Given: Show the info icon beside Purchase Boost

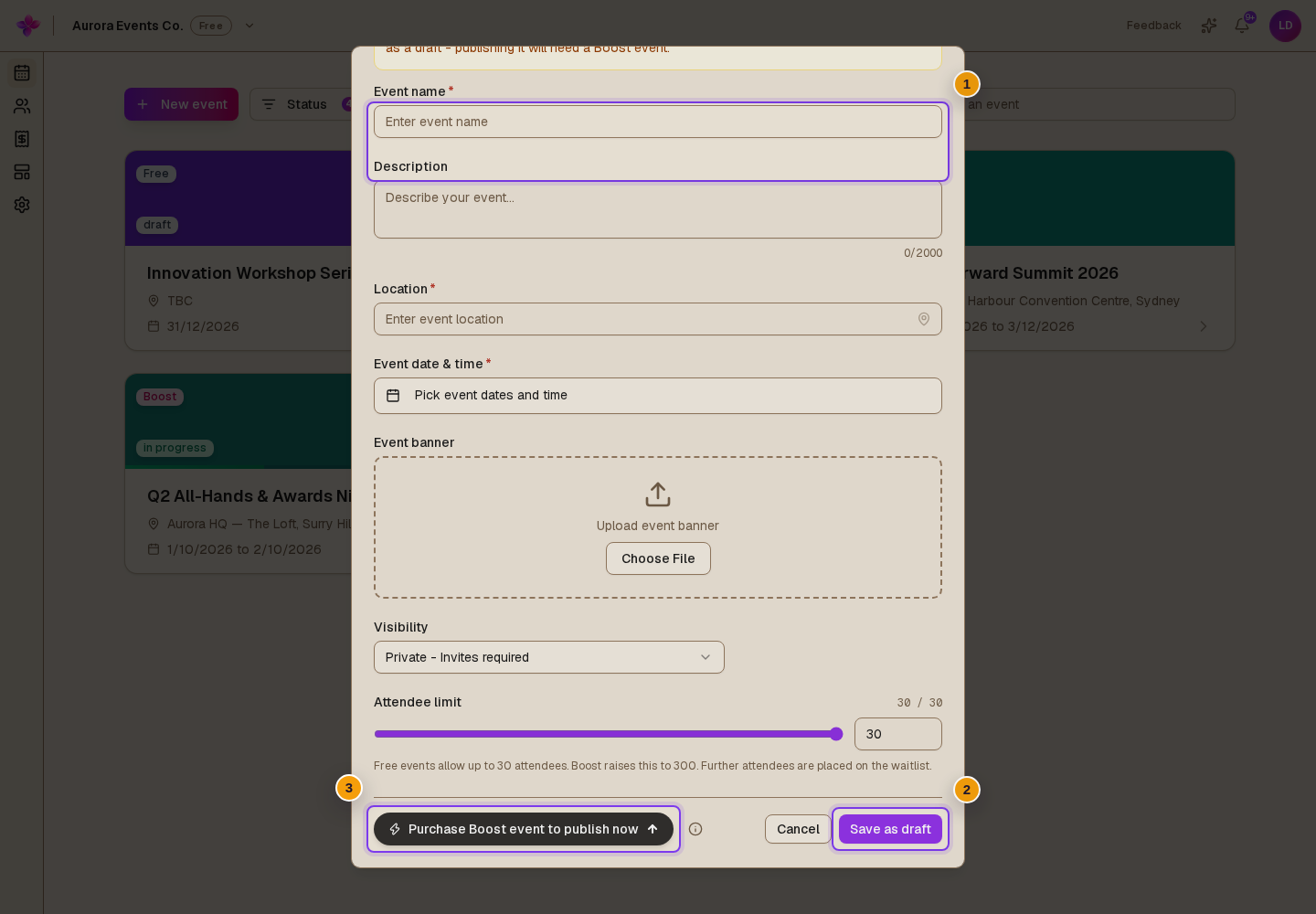Looking at the screenshot, I should (x=695, y=829).
